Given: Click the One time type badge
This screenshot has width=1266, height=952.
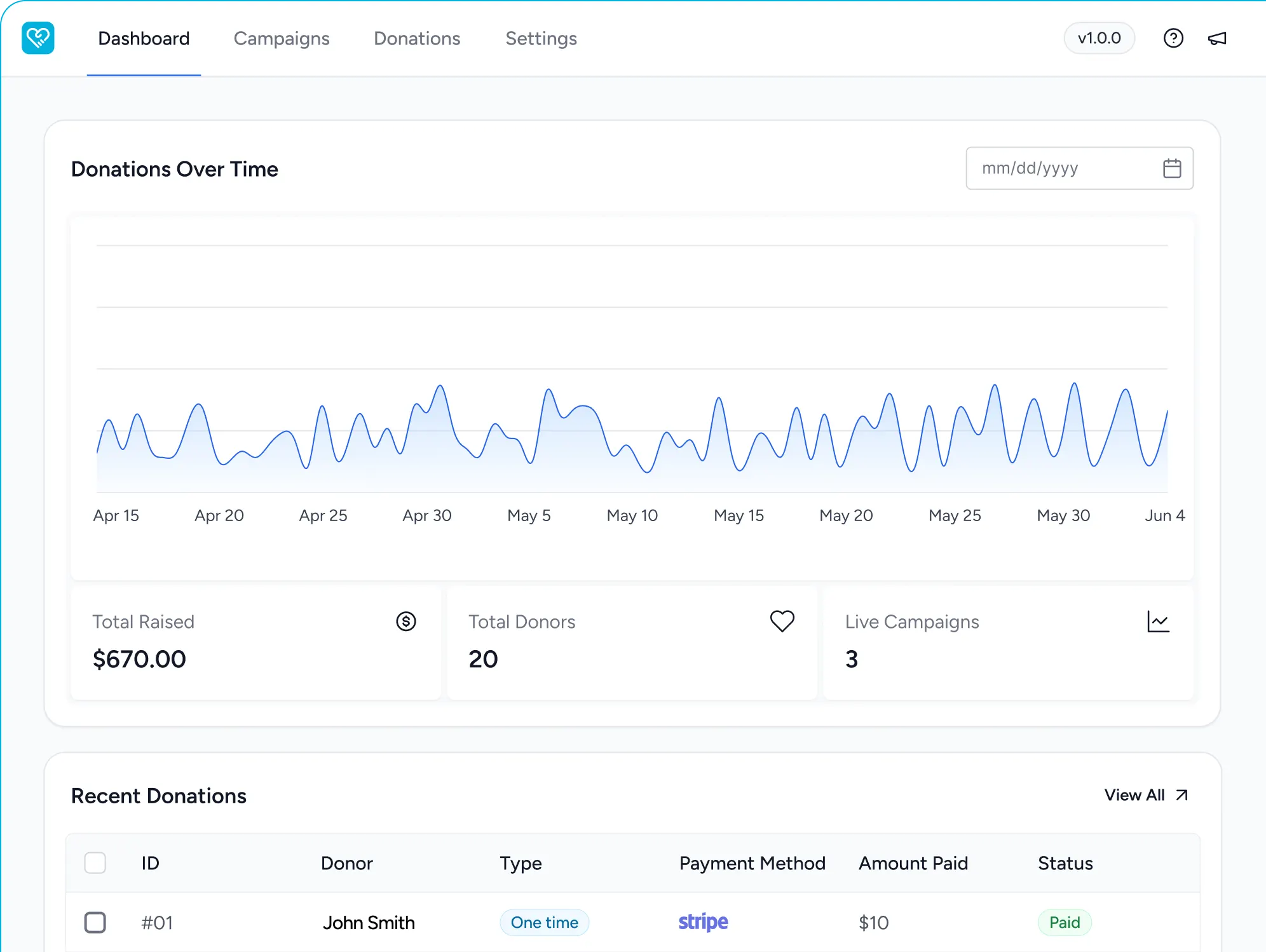Looking at the screenshot, I should point(545,922).
